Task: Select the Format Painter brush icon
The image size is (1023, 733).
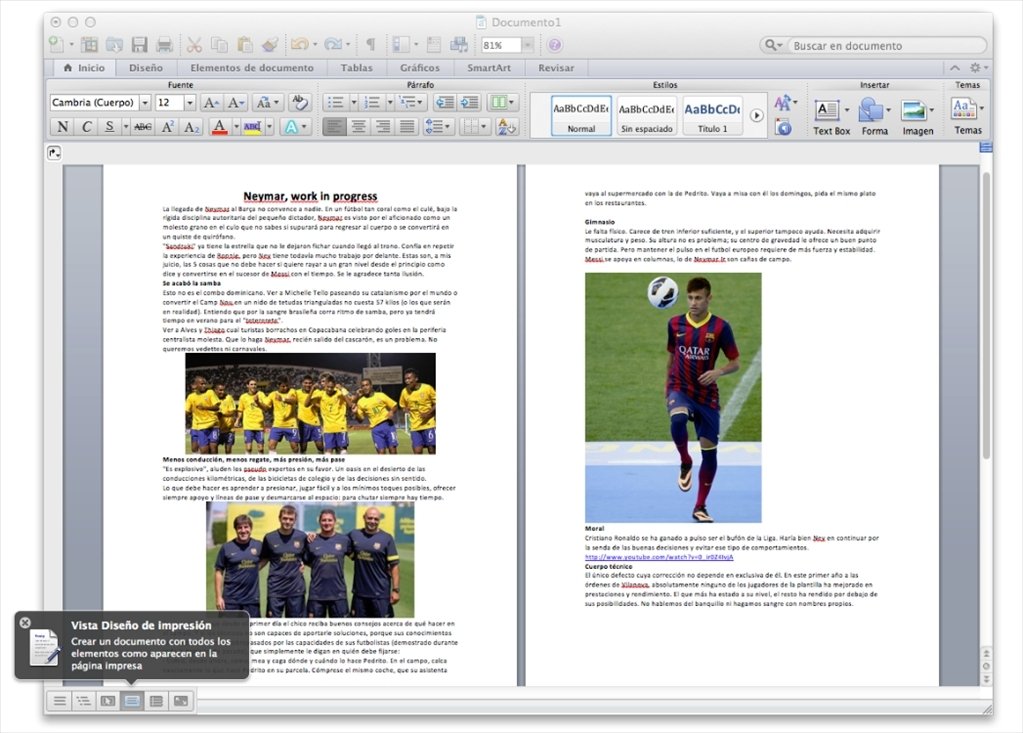Action: pos(269,44)
